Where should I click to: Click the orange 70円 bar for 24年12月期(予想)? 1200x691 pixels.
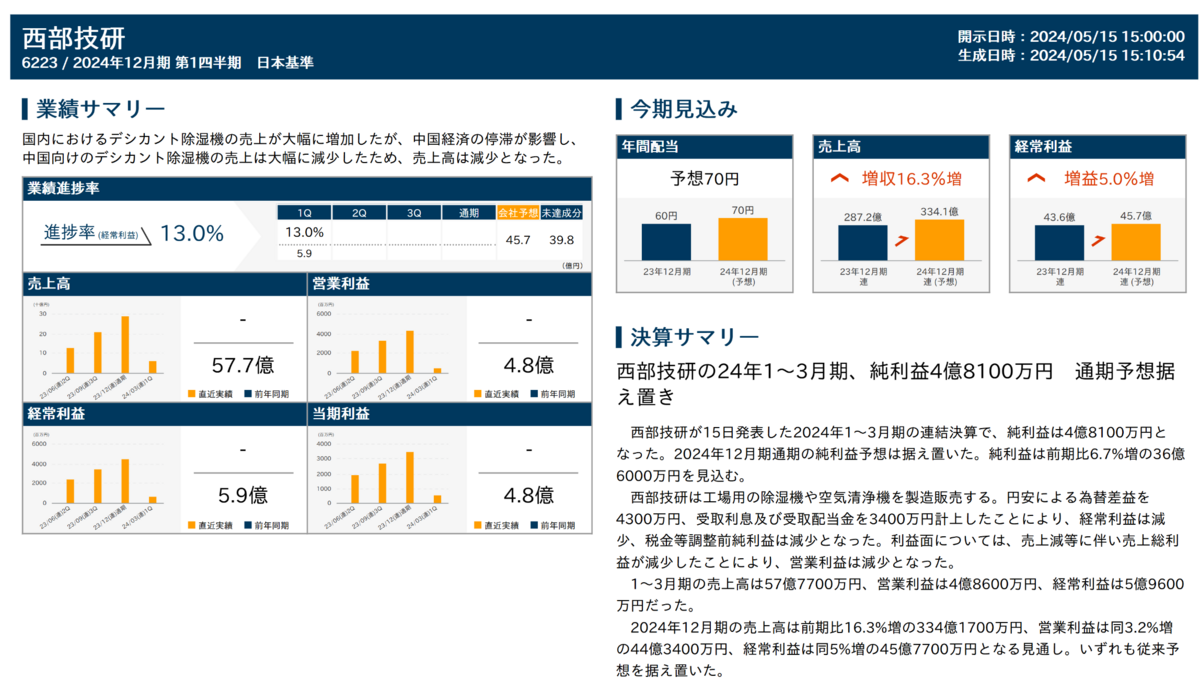(x=743, y=238)
